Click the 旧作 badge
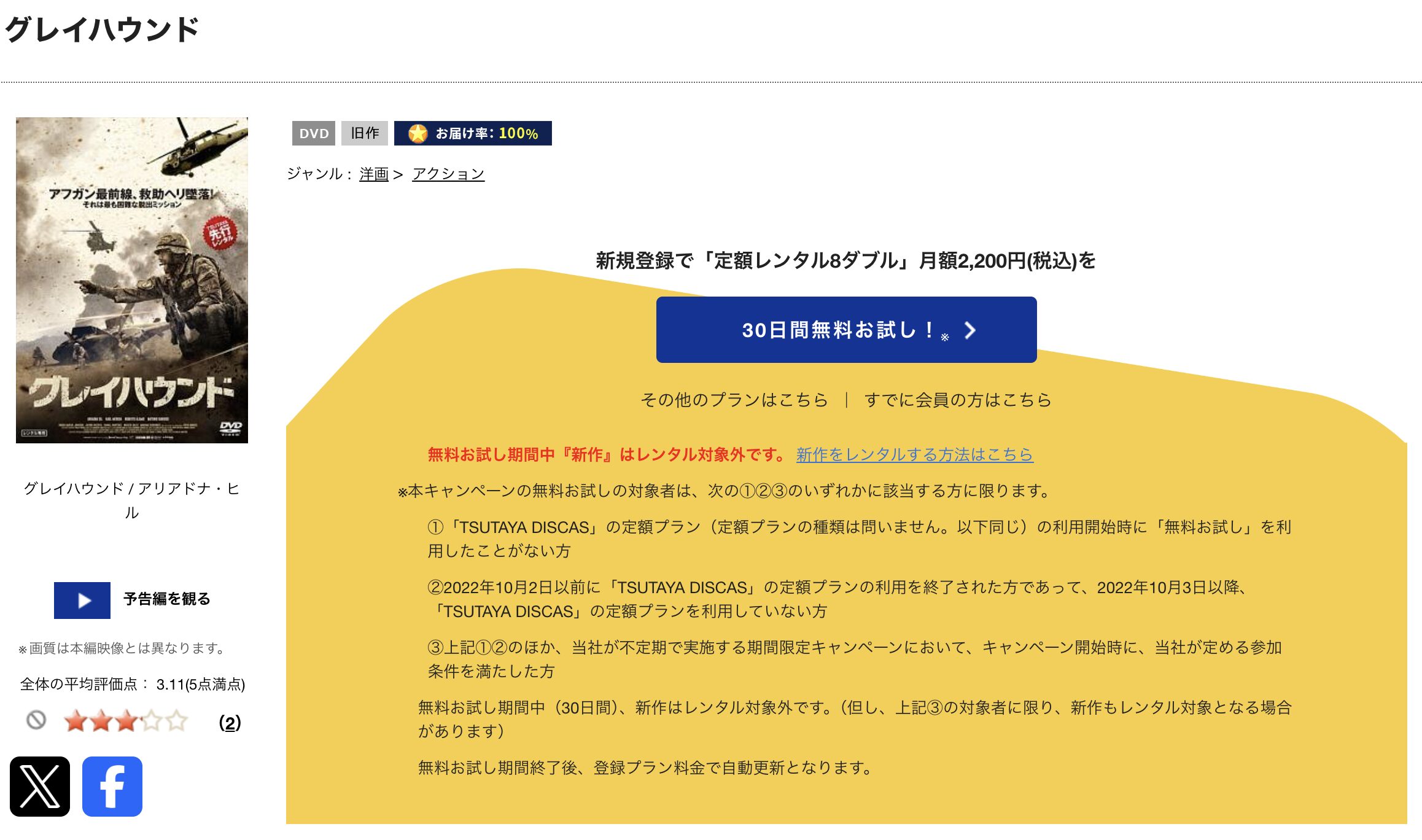This screenshot has width=1422, height=840. (365, 133)
